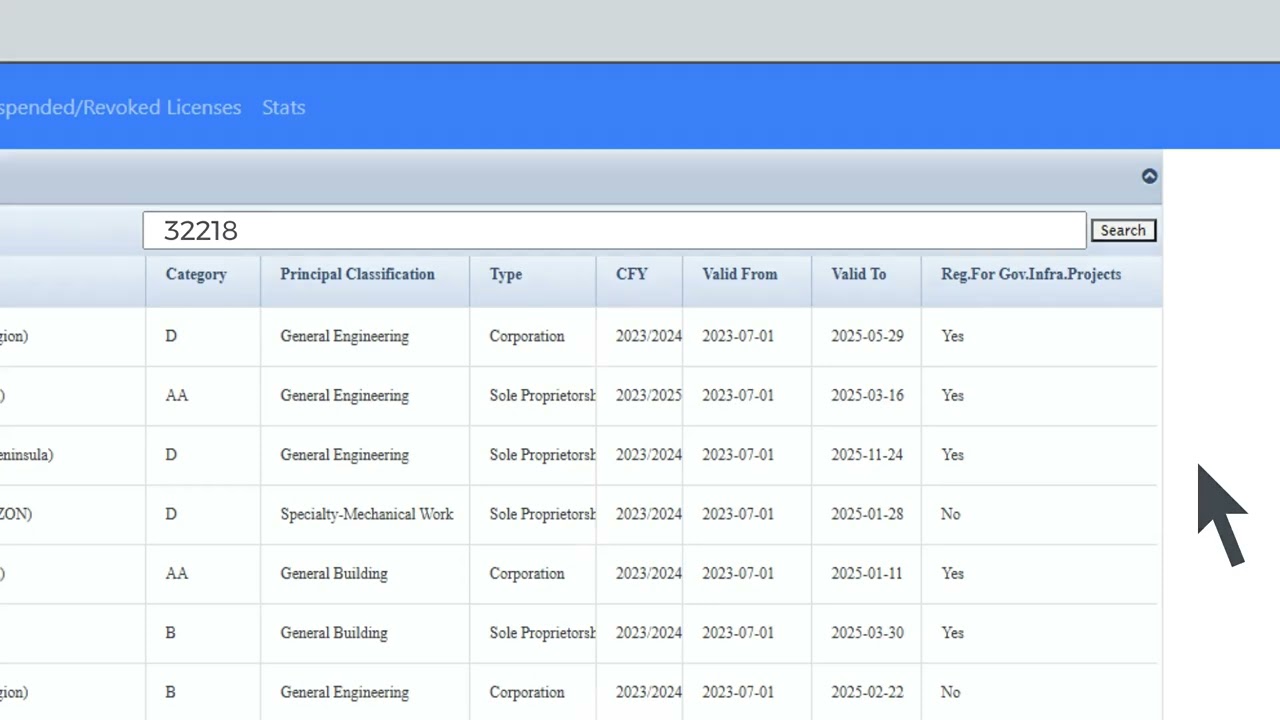
Task: Sort by the Valid To column header
Action: tap(858, 274)
